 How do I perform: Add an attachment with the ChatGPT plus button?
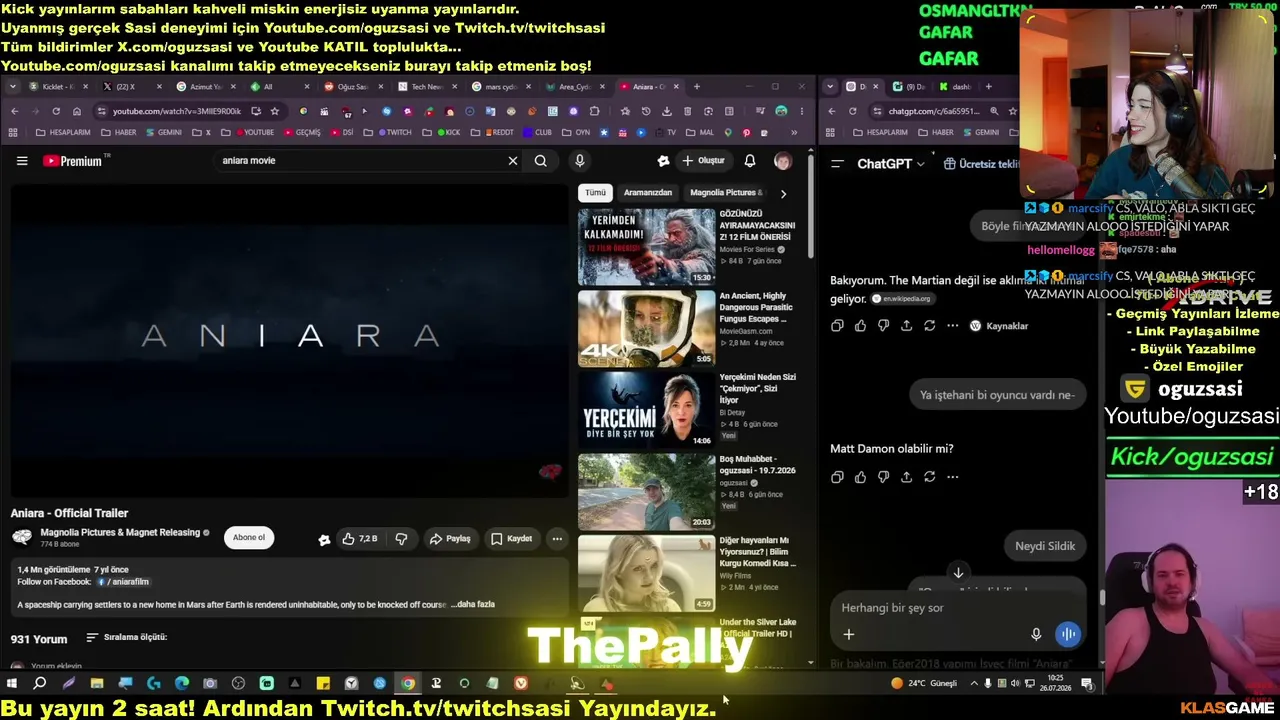coord(849,634)
